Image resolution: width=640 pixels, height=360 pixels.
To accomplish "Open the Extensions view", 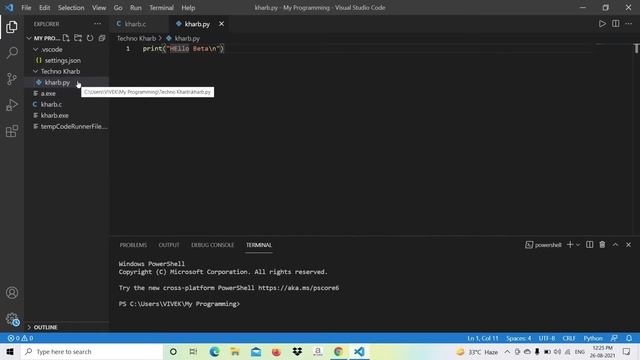I will pyautogui.click(x=12, y=131).
